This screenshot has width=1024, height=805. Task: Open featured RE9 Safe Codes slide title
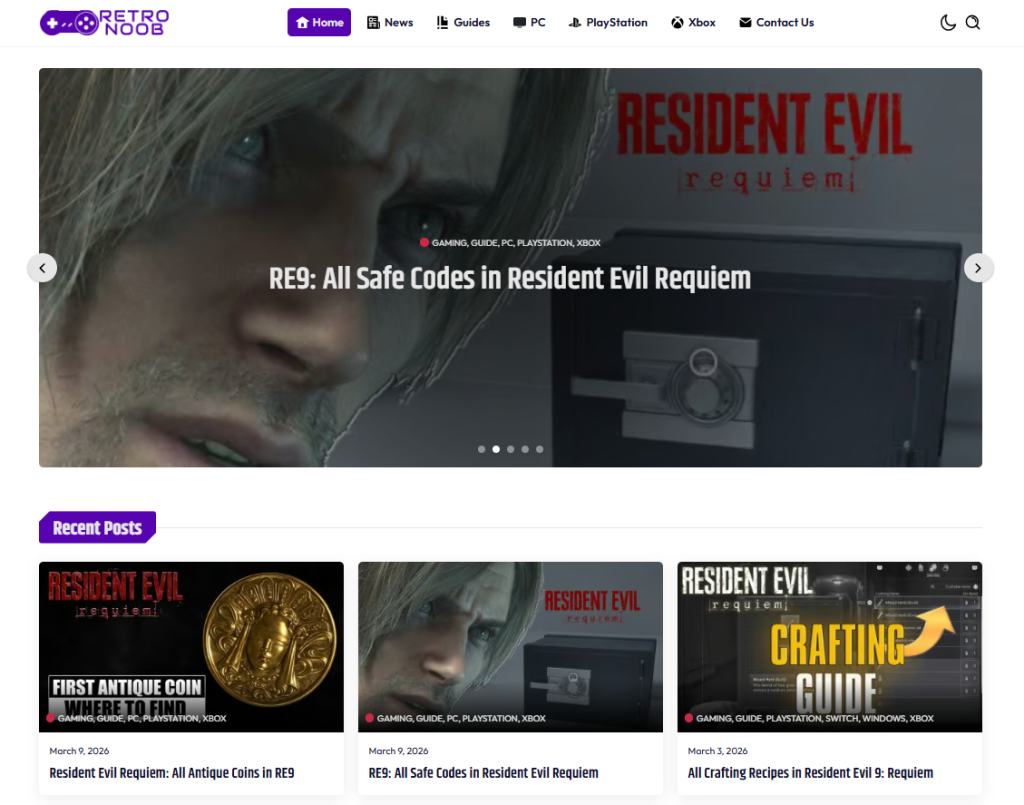tap(510, 278)
